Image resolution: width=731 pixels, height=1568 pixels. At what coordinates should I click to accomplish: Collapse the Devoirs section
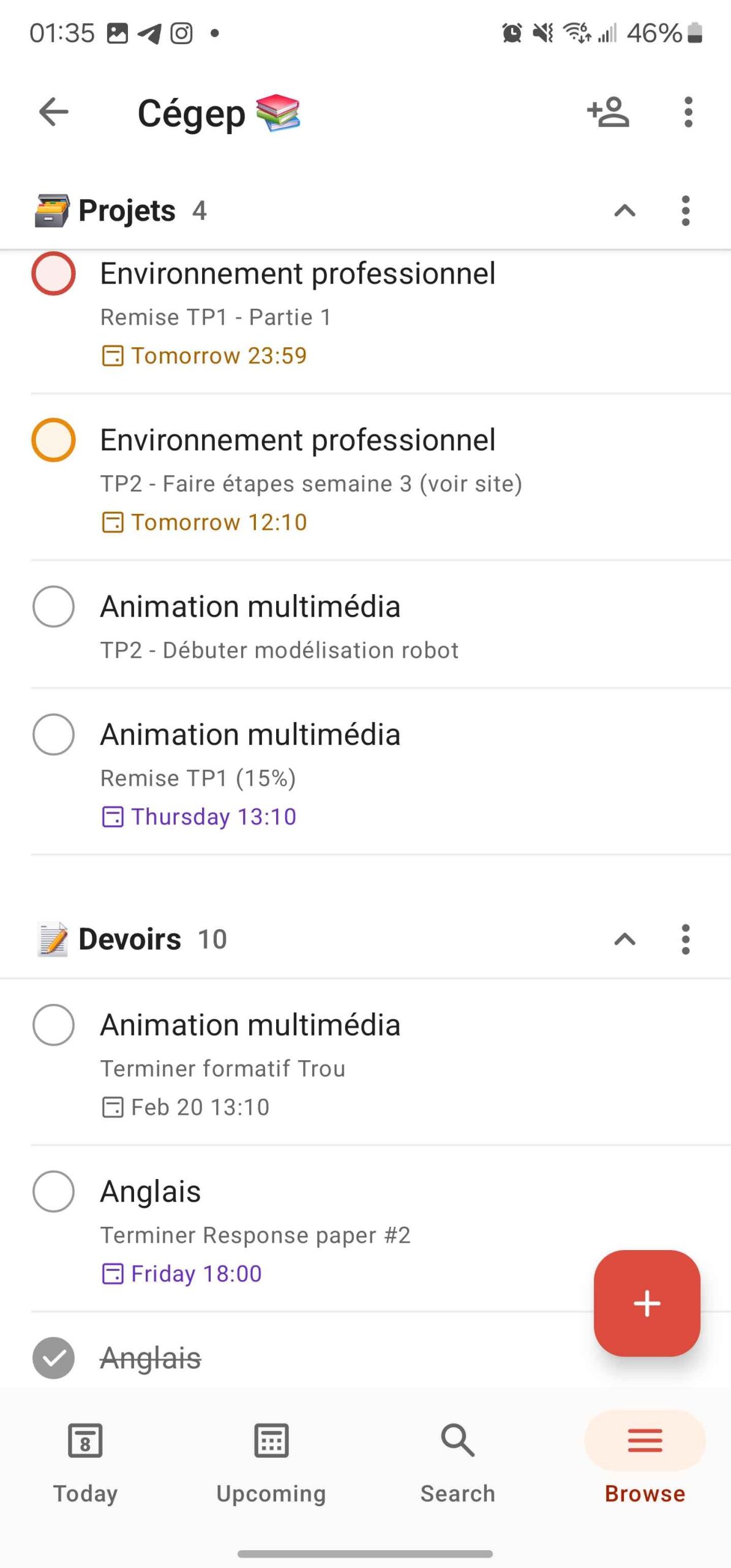pos(624,939)
